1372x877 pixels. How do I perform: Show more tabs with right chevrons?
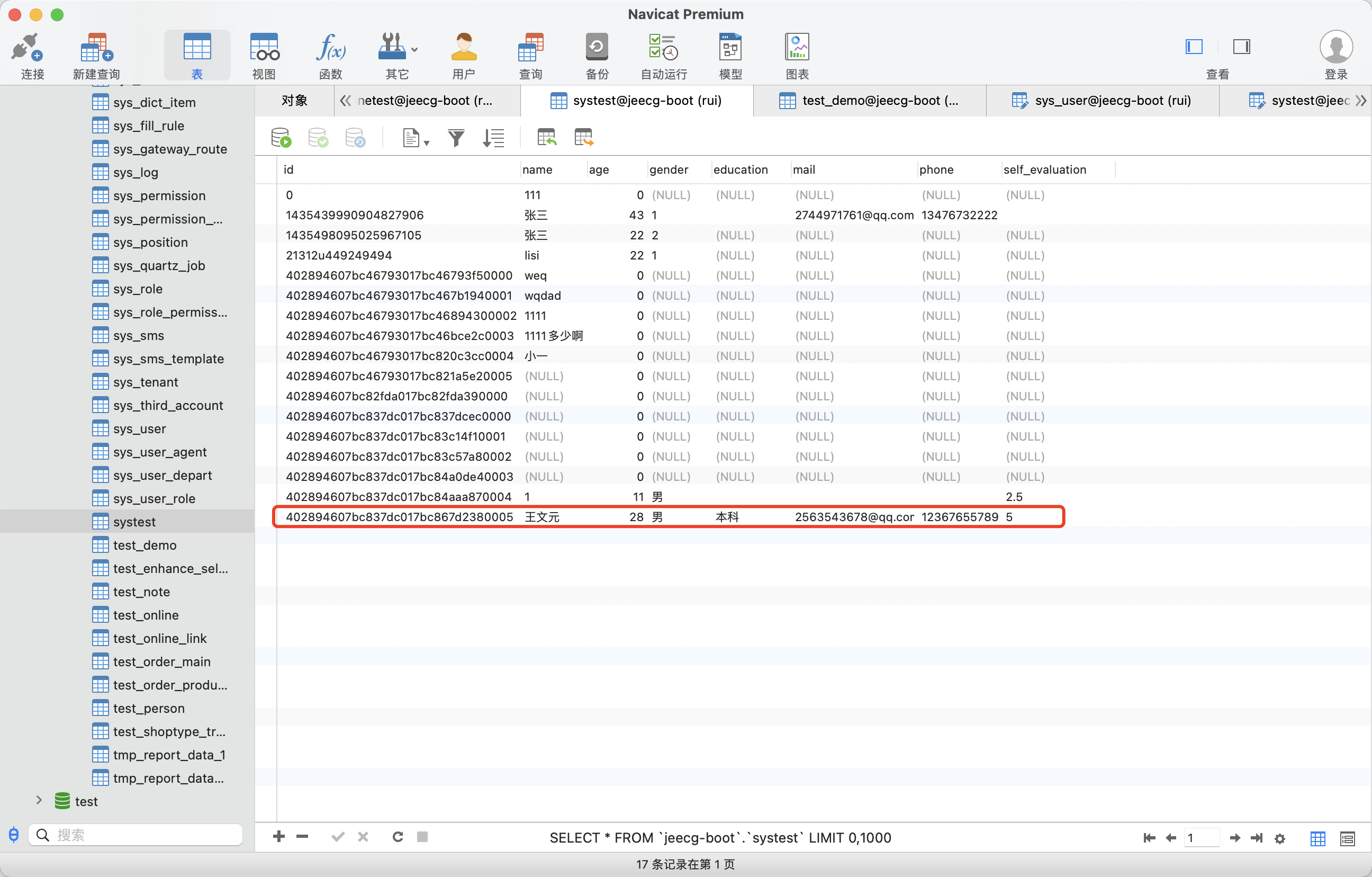[1360, 101]
